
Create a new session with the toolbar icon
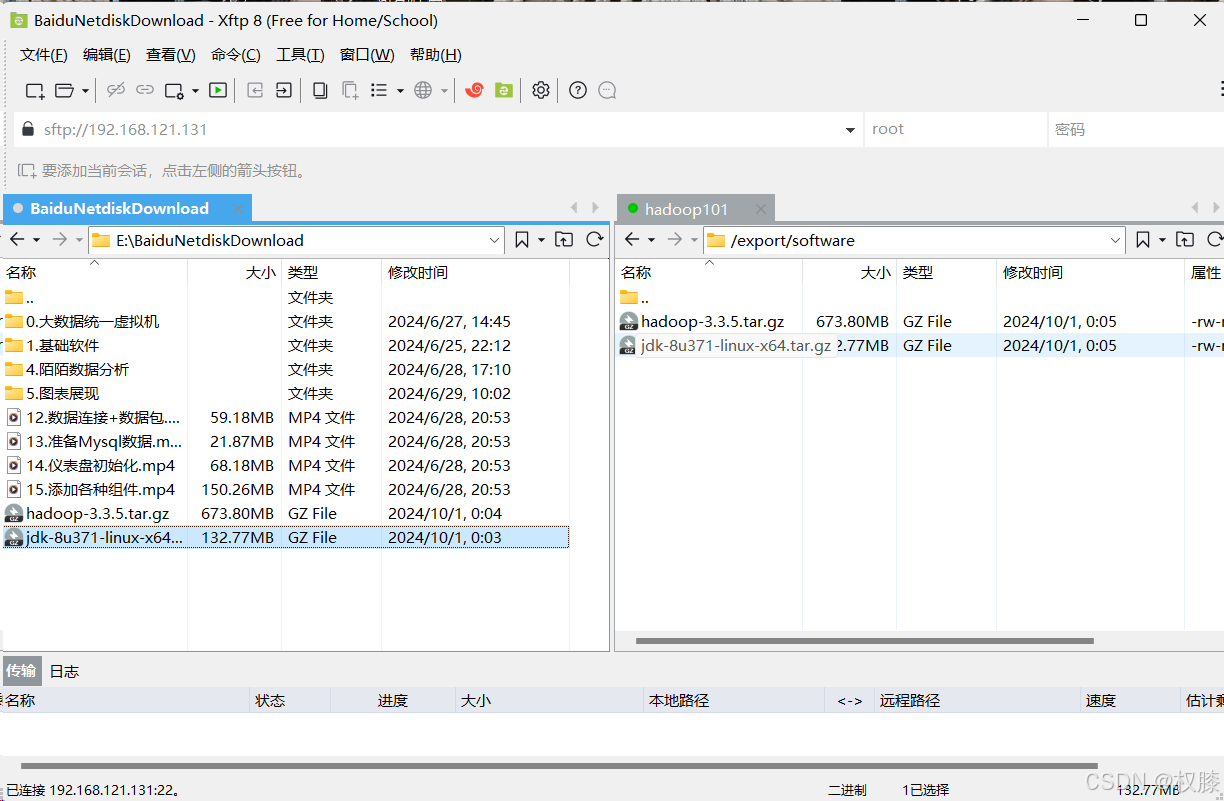pyautogui.click(x=35, y=90)
